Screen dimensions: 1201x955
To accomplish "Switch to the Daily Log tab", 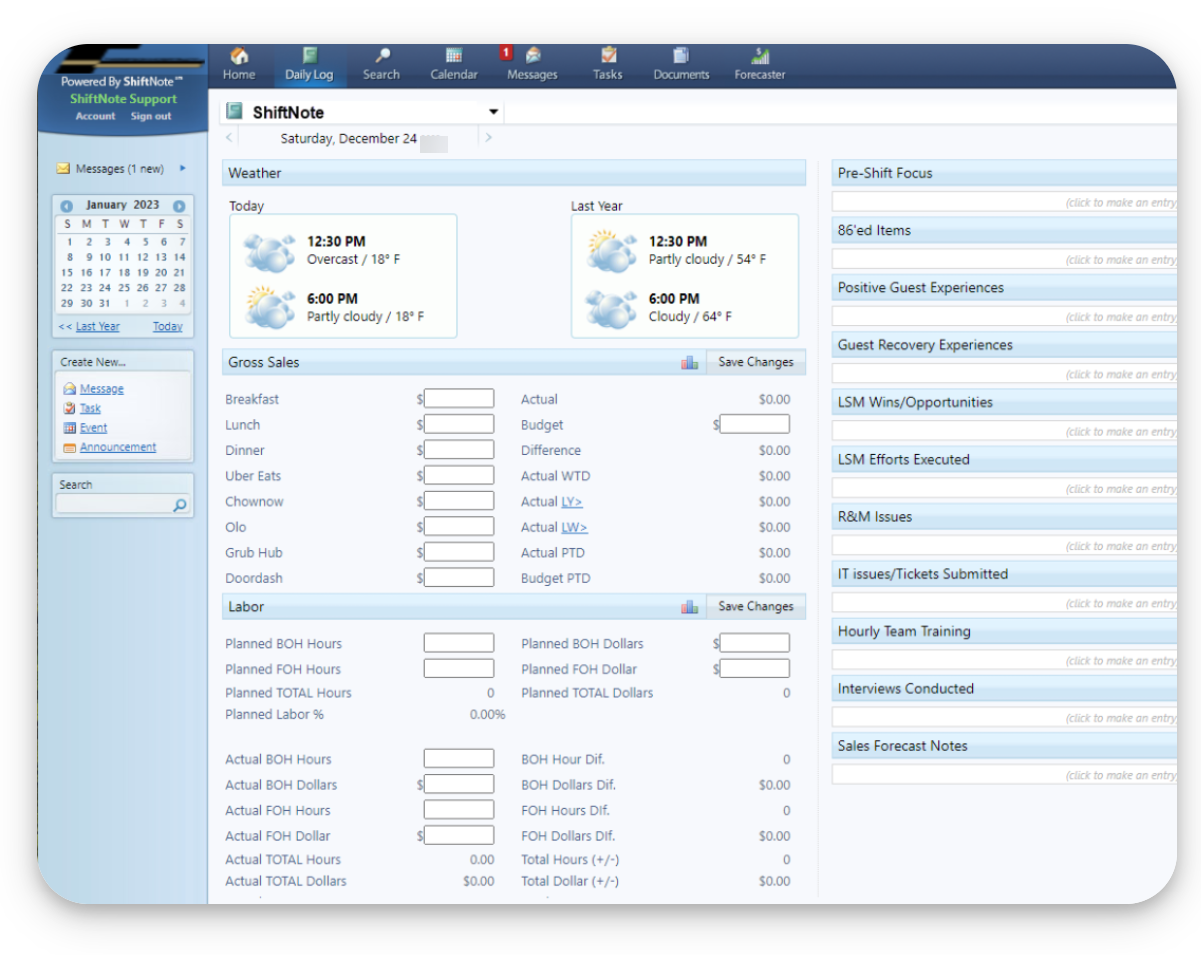I will (x=309, y=64).
